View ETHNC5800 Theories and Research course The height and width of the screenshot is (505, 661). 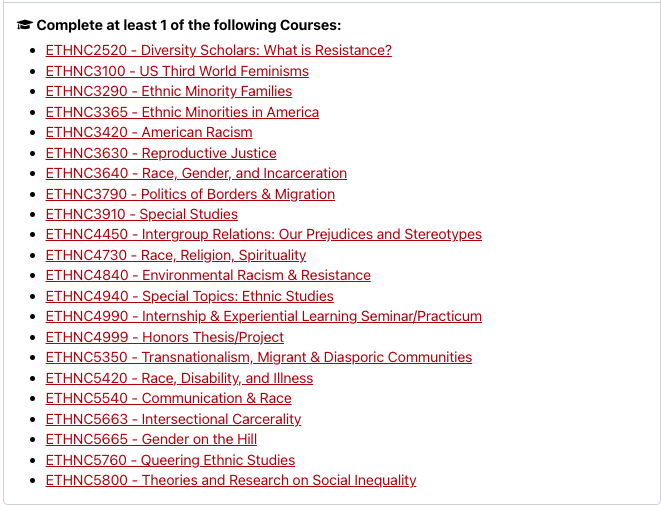[231, 480]
